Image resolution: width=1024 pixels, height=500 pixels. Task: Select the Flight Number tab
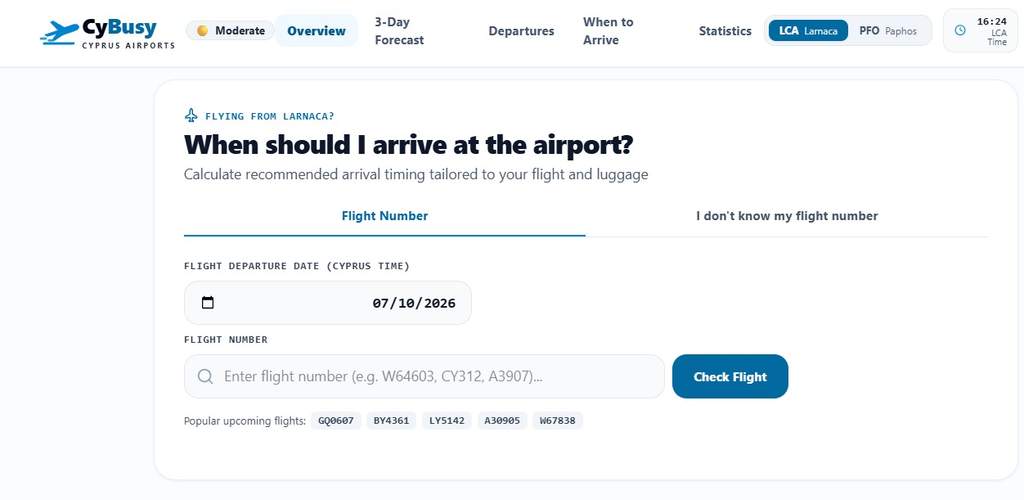click(385, 216)
